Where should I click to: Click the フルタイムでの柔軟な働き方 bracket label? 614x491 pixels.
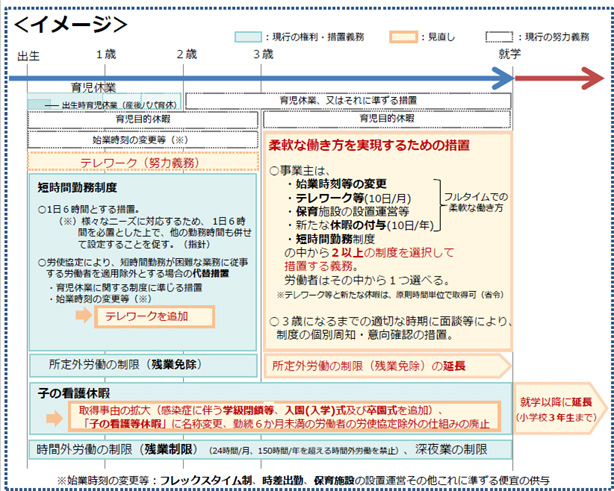[x=476, y=202]
